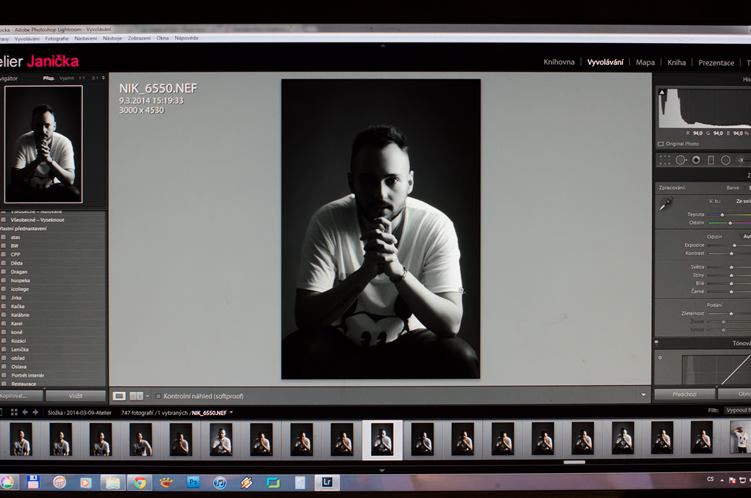Image resolution: width=751 pixels, height=498 pixels.
Task: Open the toolbar options dropdown arrow
Action: click(x=643, y=395)
